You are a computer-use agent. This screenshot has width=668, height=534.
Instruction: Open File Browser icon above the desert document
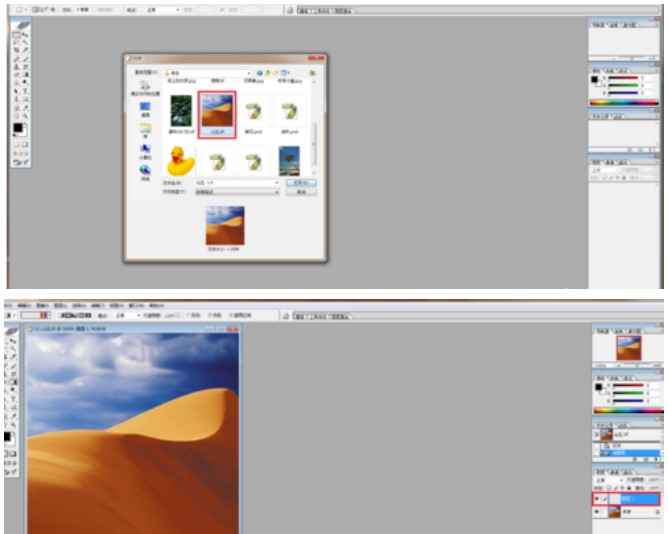(x=285, y=316)
